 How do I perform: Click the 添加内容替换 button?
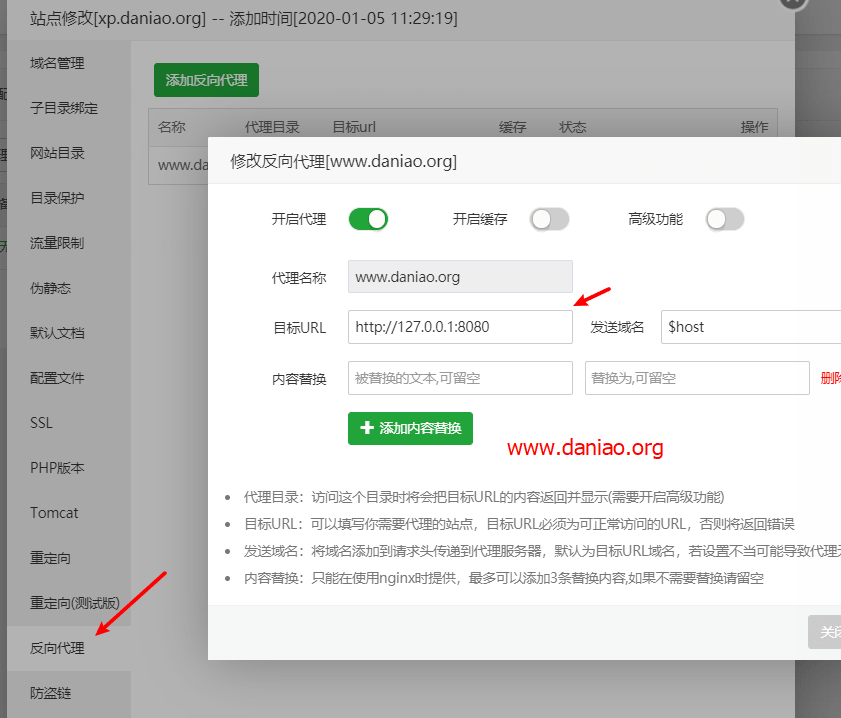(x=410, y=428)
